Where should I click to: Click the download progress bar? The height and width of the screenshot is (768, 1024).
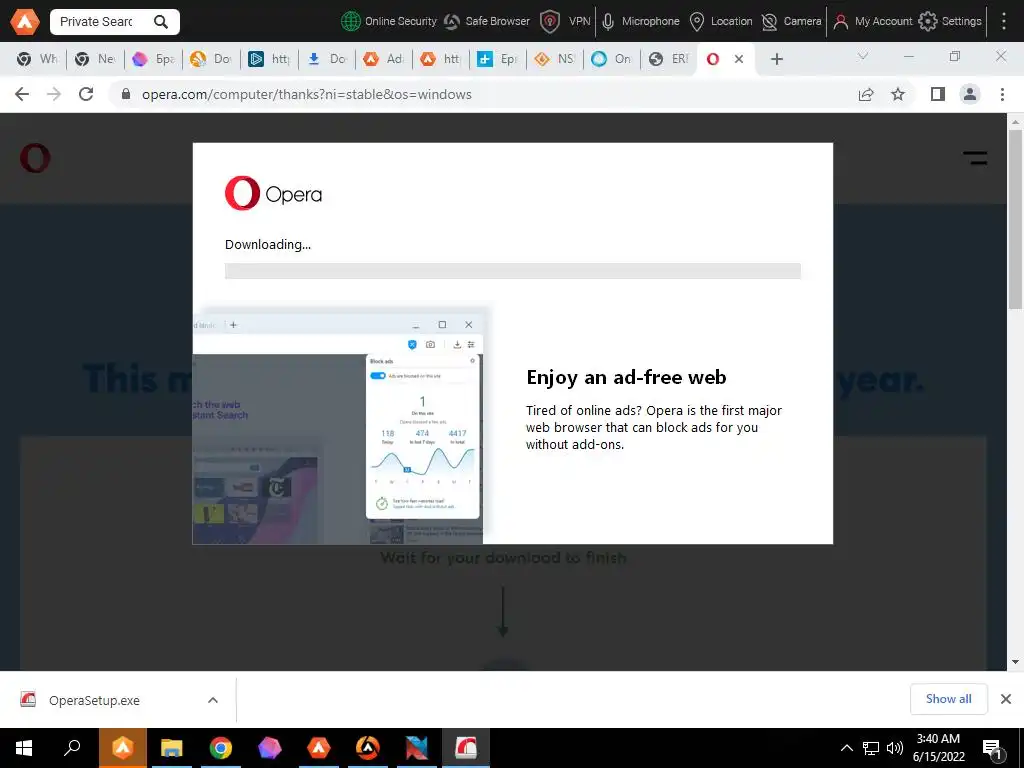click(513, 271)
